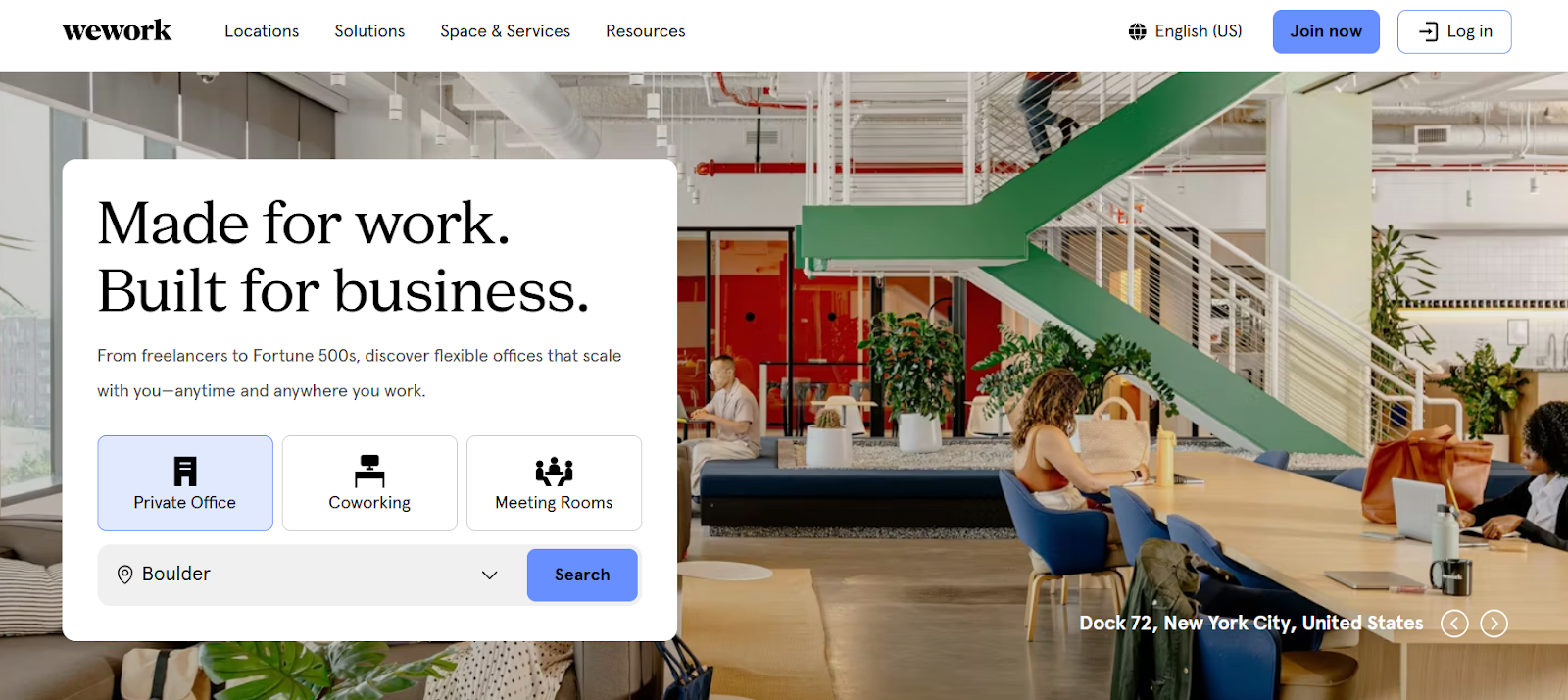Open the Resources menu
Image resolution: width=1568 pixels, height=700 pixels.
pyautogui.click(x=646, y=31)
